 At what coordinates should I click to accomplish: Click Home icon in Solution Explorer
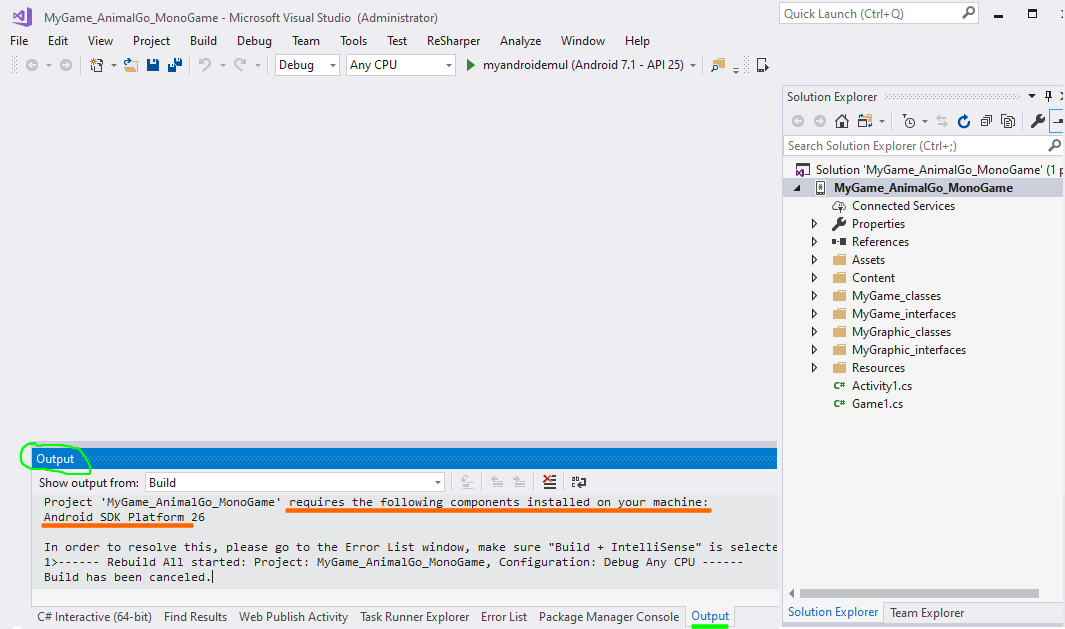click(842, 121)
